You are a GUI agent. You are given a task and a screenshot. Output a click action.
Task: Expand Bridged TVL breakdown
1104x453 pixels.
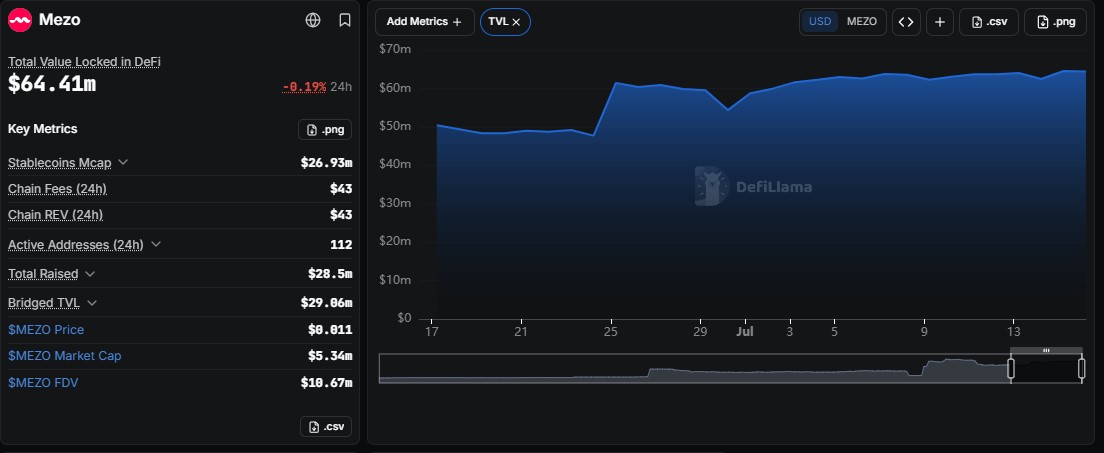tap(92, 303)
